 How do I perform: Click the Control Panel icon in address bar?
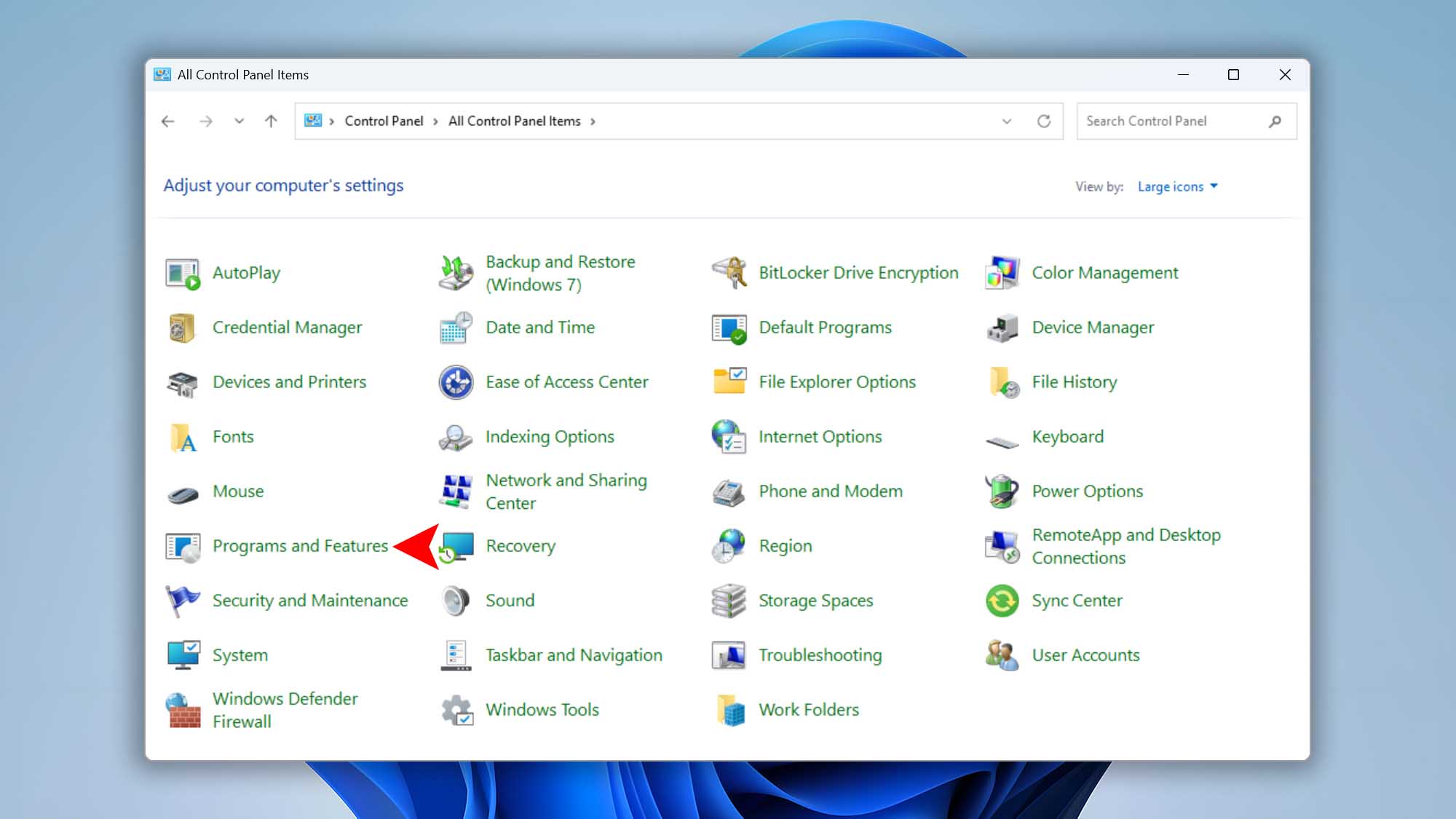[x=313, y=121]
